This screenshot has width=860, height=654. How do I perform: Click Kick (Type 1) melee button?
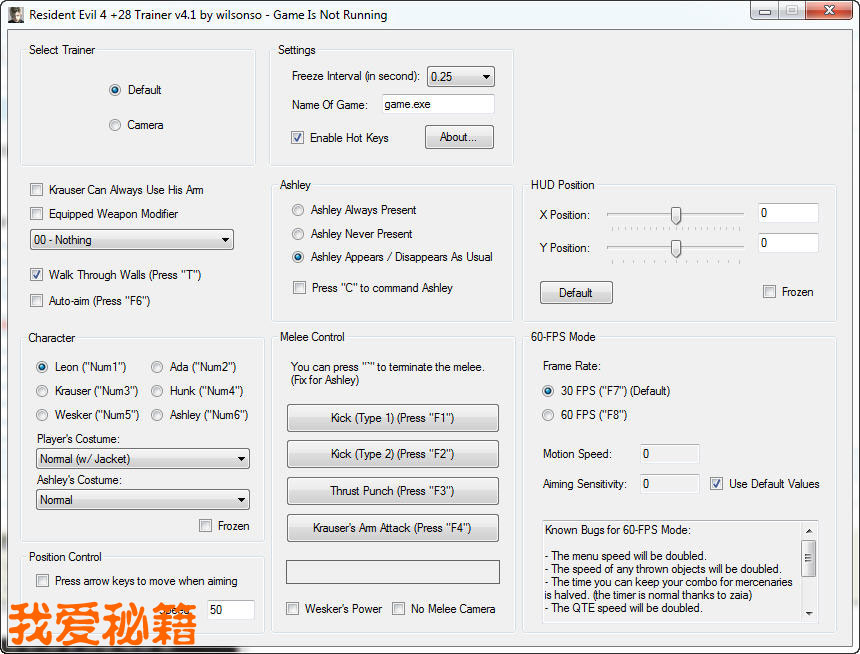[x=392, y=418]
